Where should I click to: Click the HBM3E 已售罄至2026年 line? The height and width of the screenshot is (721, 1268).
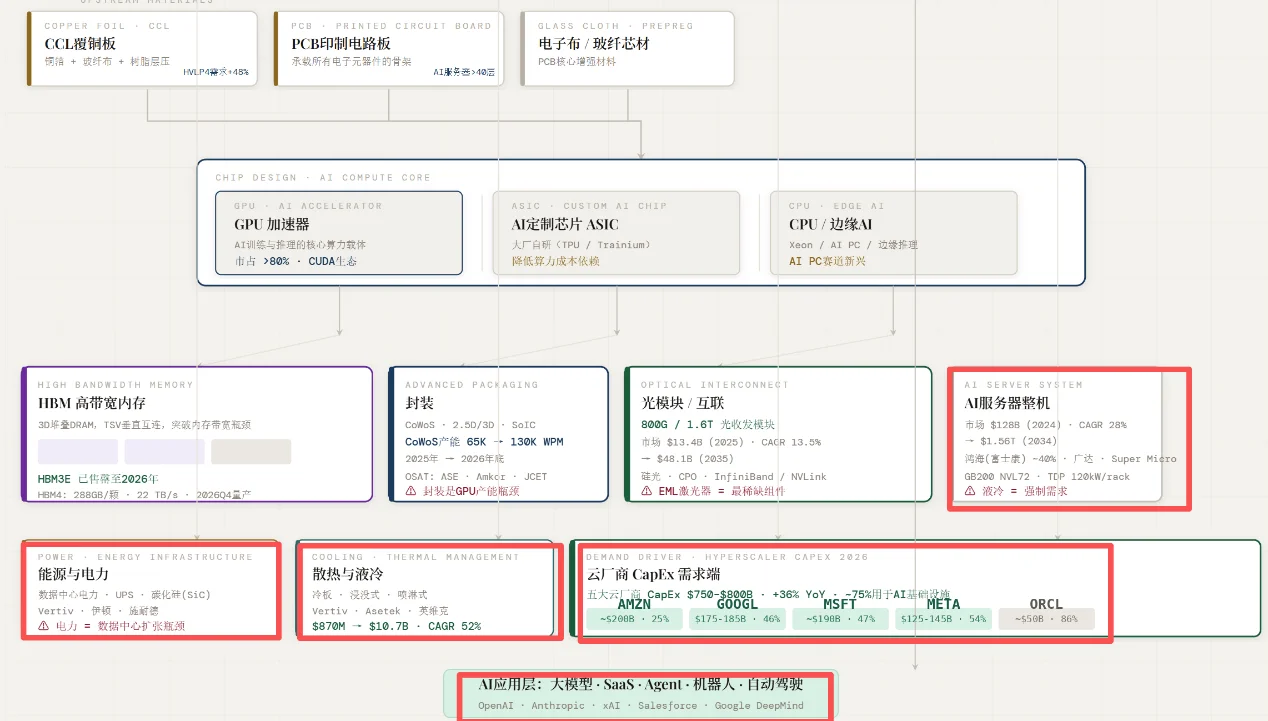tap(98, 479)
